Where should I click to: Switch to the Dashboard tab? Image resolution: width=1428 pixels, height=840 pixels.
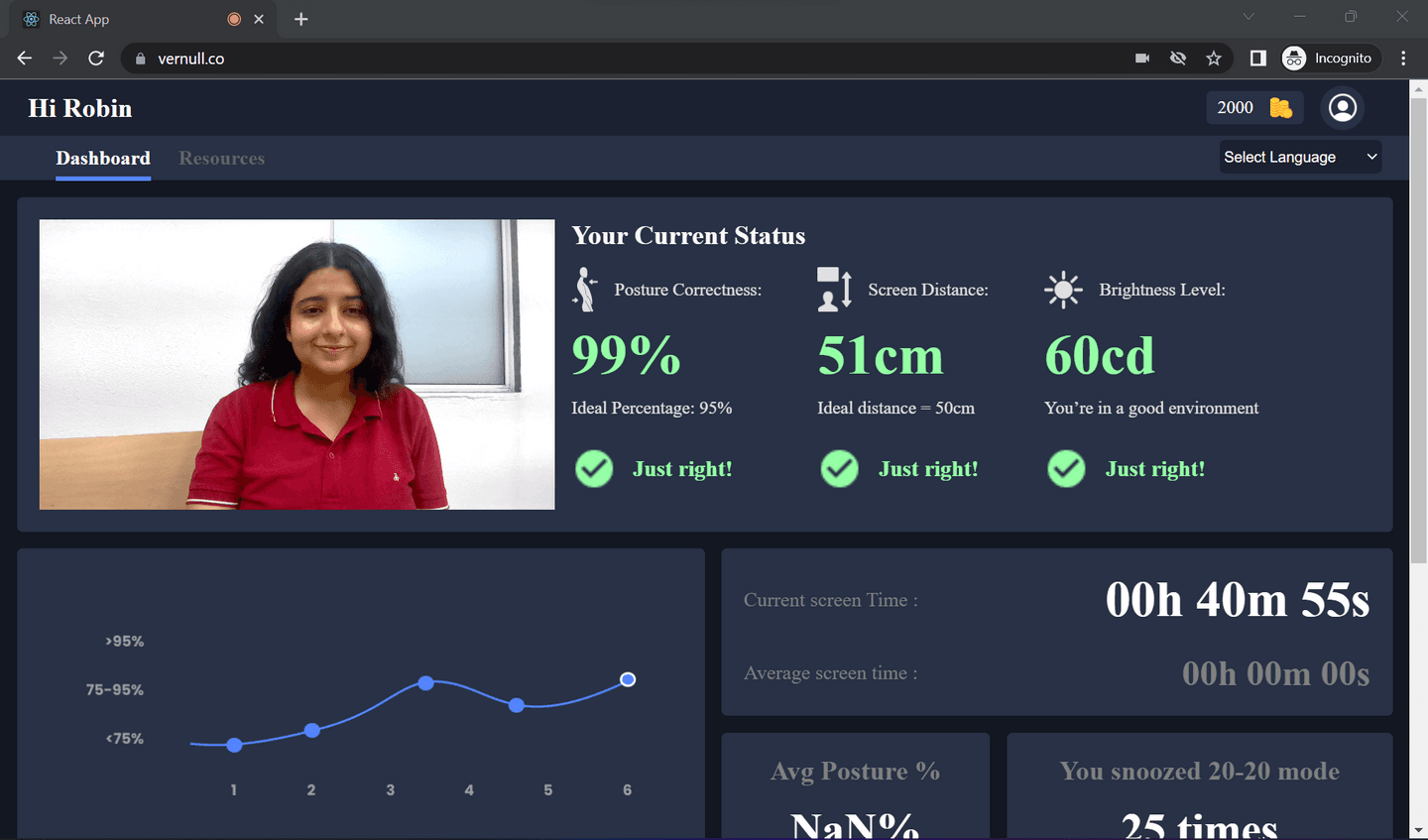103,159
